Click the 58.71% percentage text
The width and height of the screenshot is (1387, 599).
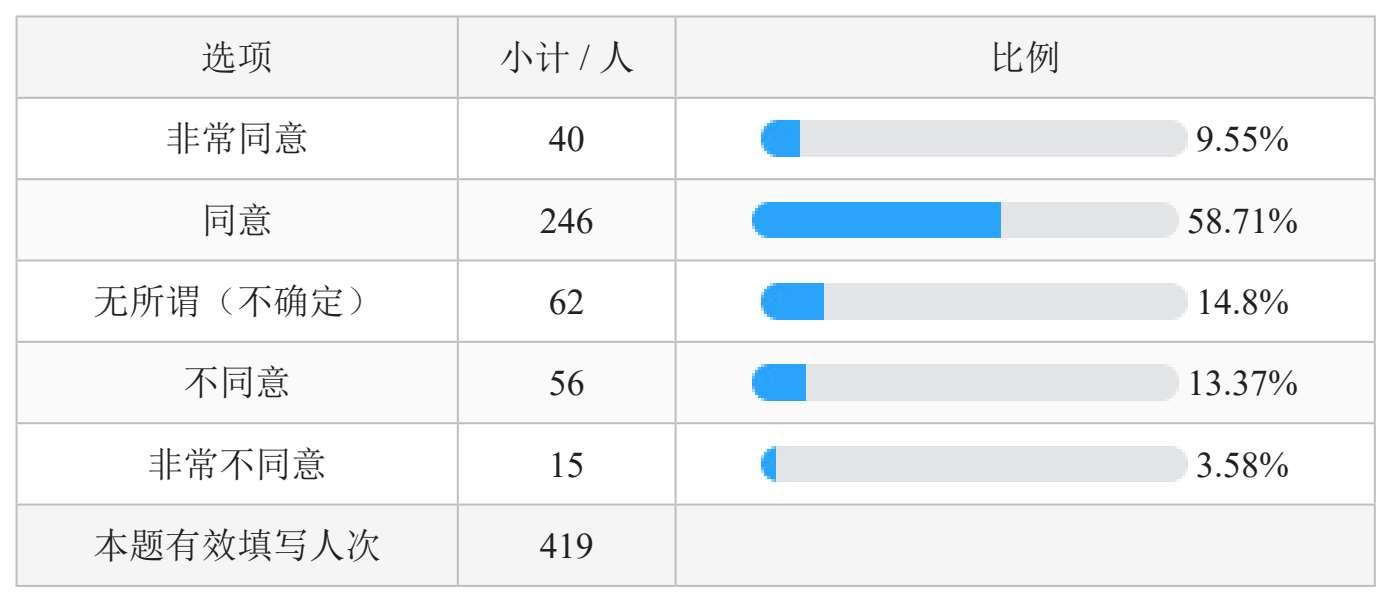click(1242, 221)
